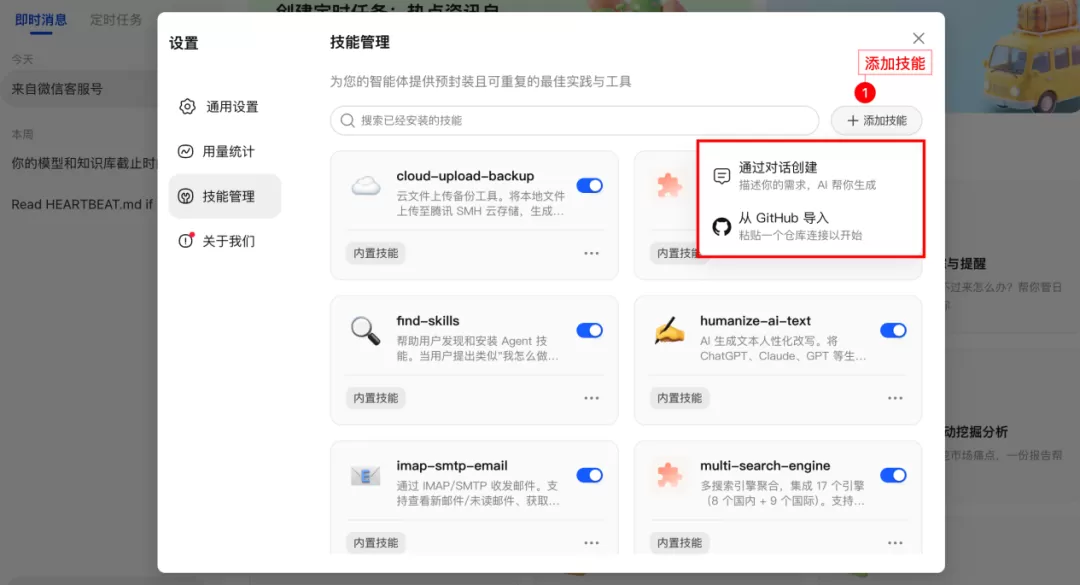Click the envelope icon of imap-smtp-email
This screenshot has width=1080, height=585.
click(x=365, y=475)
